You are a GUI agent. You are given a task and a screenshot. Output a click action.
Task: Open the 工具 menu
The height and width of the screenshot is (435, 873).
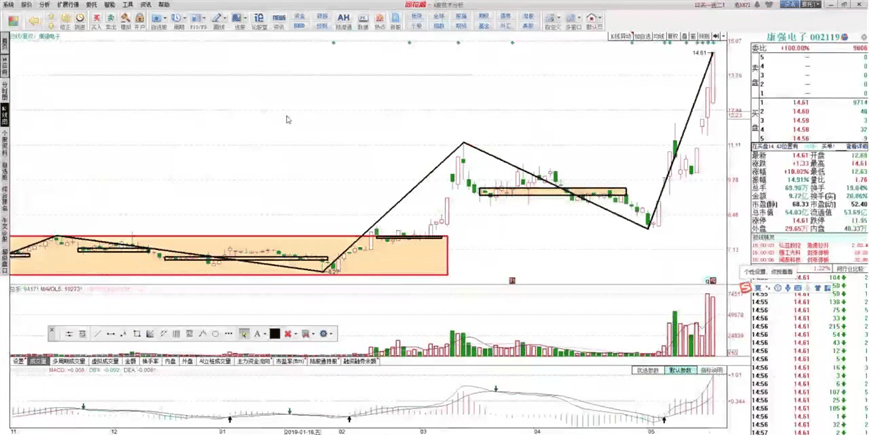[127, 5]
